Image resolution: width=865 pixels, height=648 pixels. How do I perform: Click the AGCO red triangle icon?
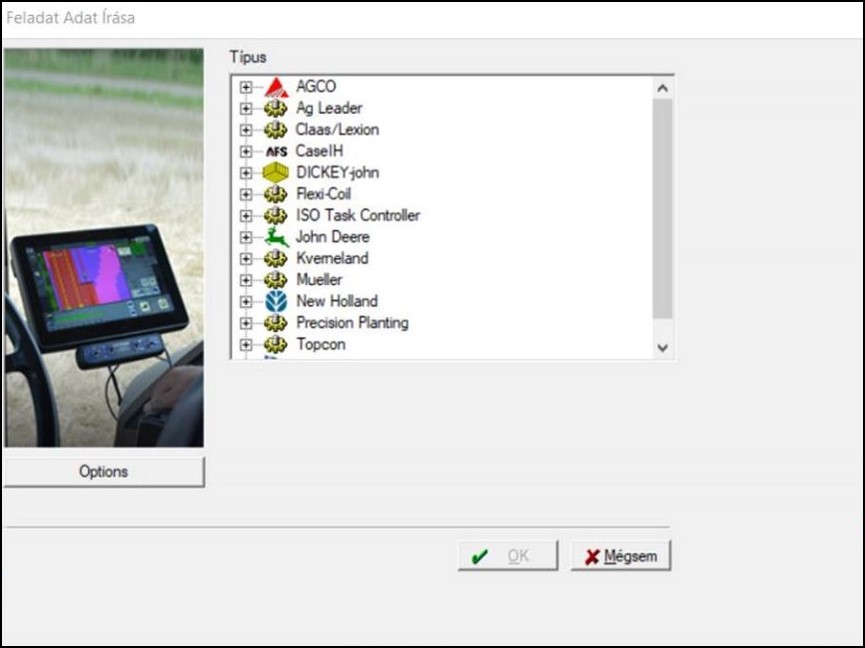point(276,87)
